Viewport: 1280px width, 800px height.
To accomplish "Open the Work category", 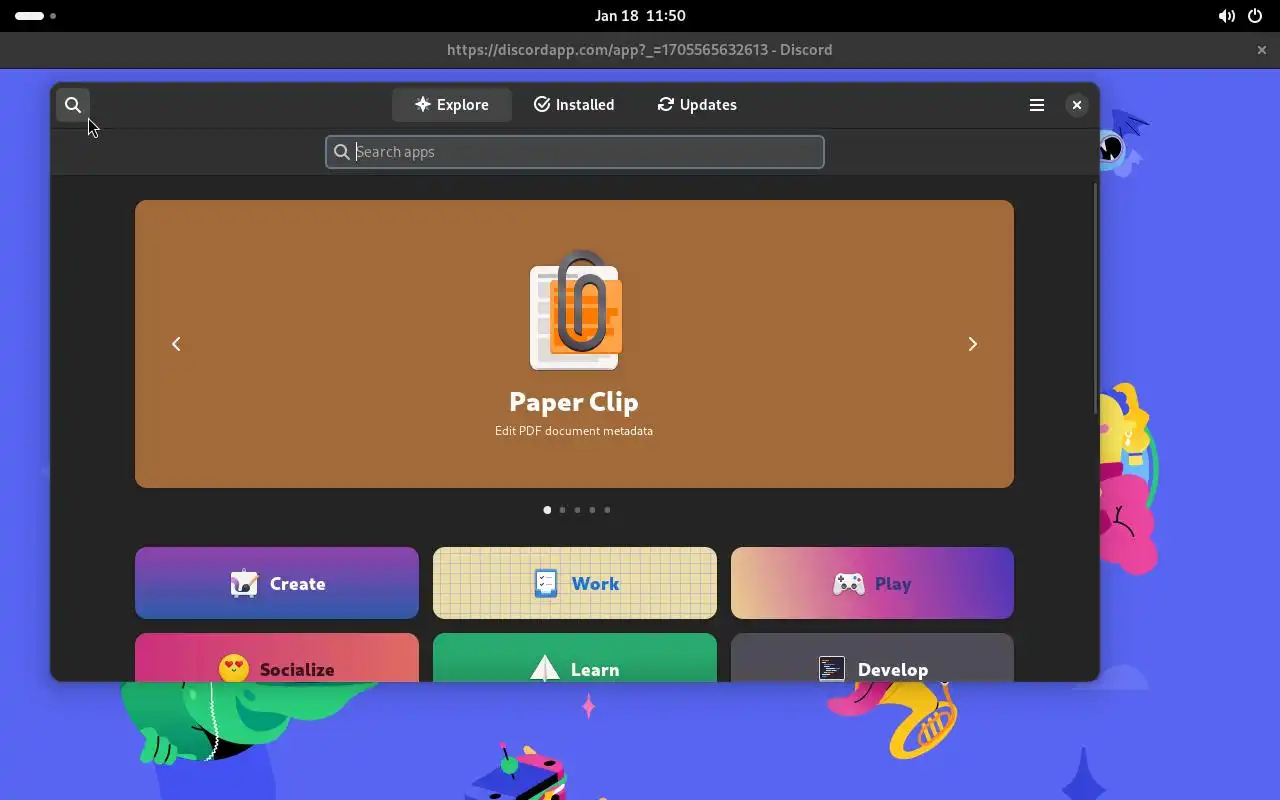I will 575,583.
